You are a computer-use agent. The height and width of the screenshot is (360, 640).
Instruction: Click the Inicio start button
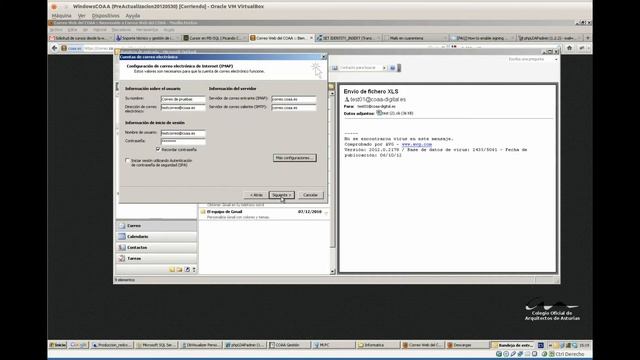(58, 345)
